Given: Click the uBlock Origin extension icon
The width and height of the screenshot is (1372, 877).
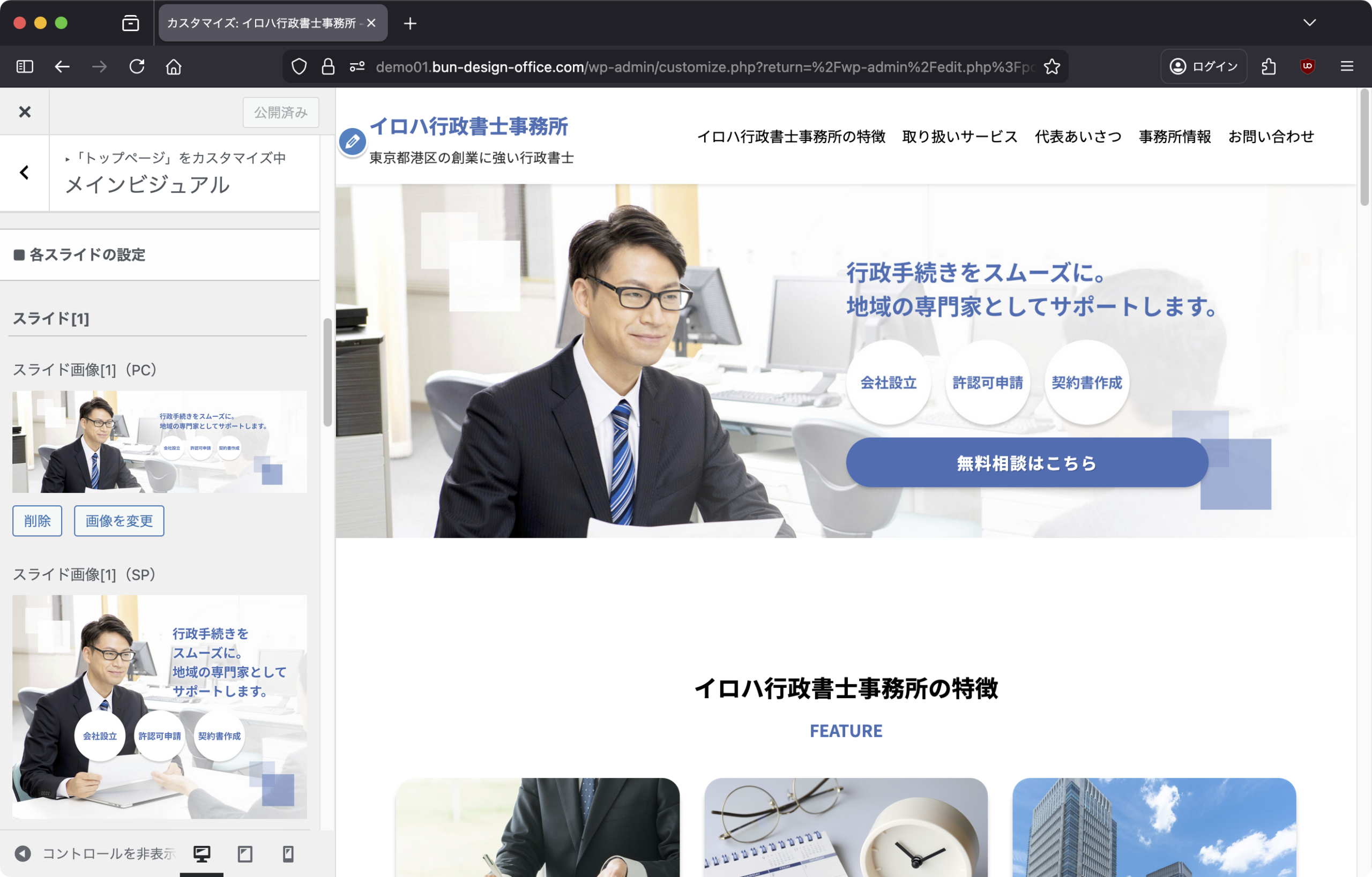Looking at the screenshot, I should click(x=1307, y=66).
